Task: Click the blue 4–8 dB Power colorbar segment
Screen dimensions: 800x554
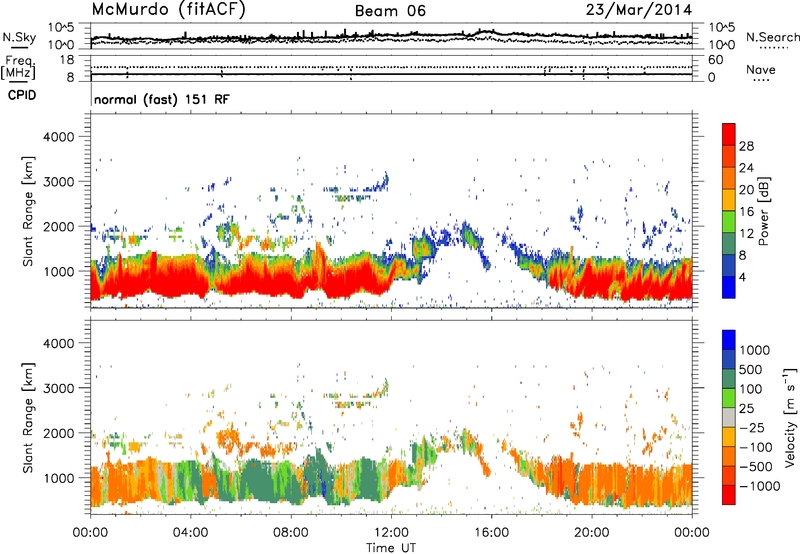Action: point(729,266)
